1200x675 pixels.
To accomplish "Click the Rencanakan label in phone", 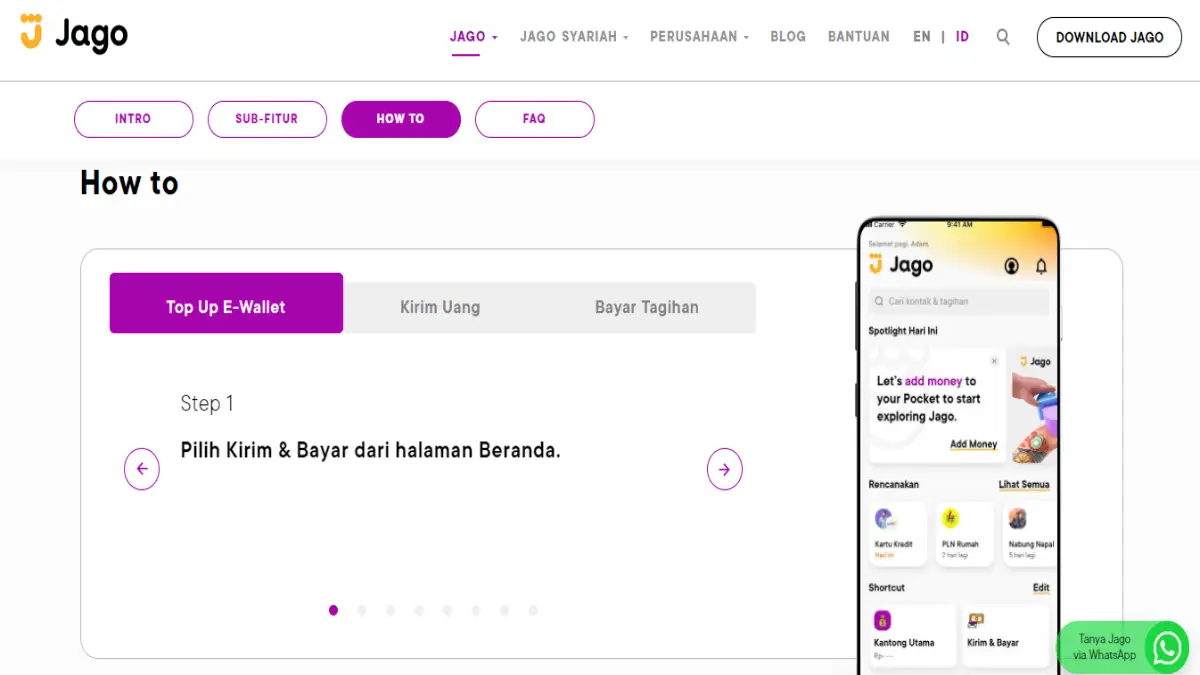I will click(x=894, y=485).
